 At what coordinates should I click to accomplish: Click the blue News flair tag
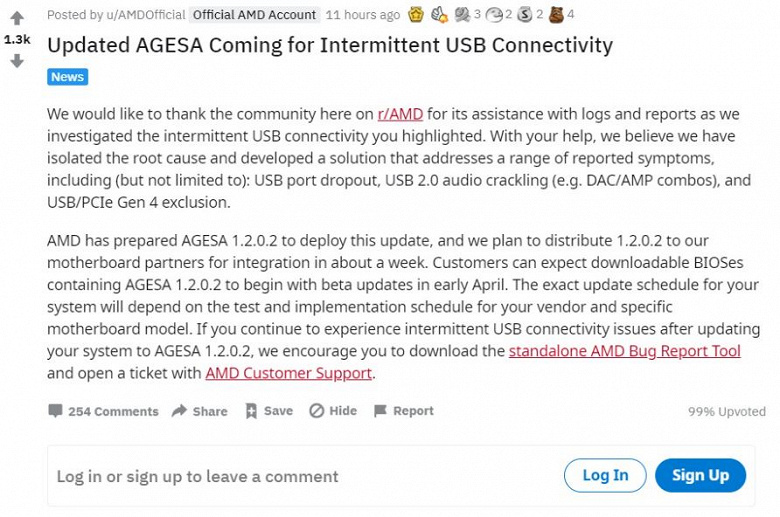(x=68, y=77)
